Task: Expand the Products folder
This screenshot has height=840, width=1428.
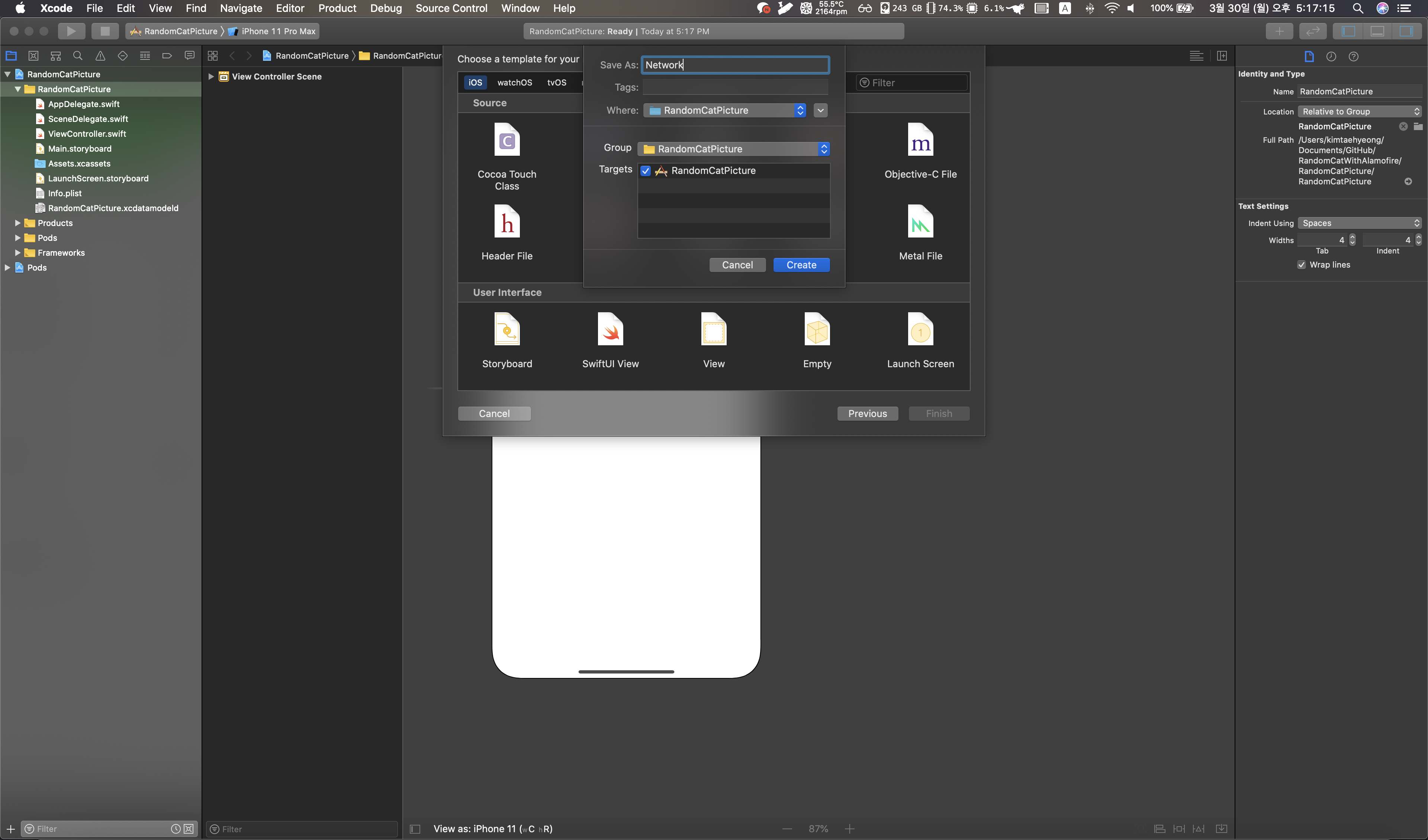Action: pyautogui.click(x=17, y=223)
